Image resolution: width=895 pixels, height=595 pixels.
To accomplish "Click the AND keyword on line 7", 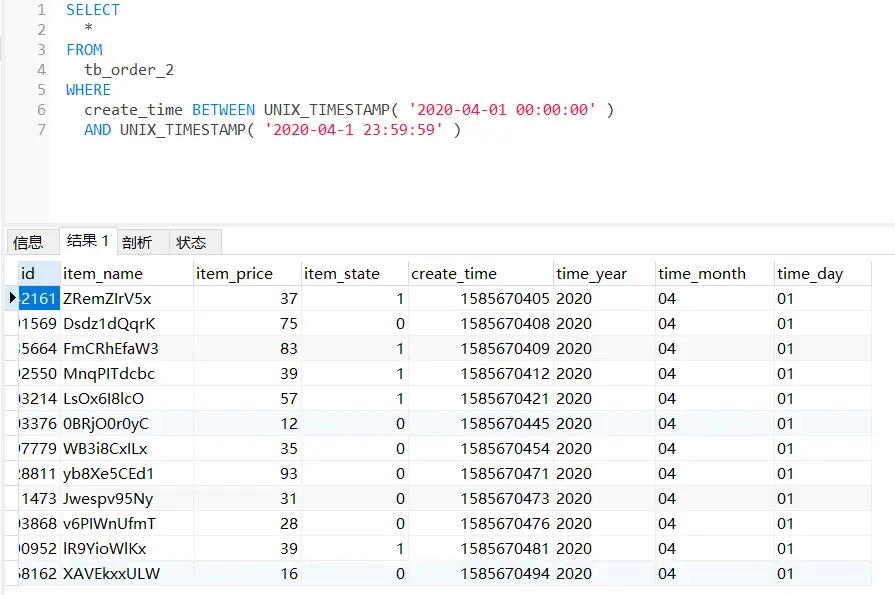I will pyautogui.click(x=98, y=130).
